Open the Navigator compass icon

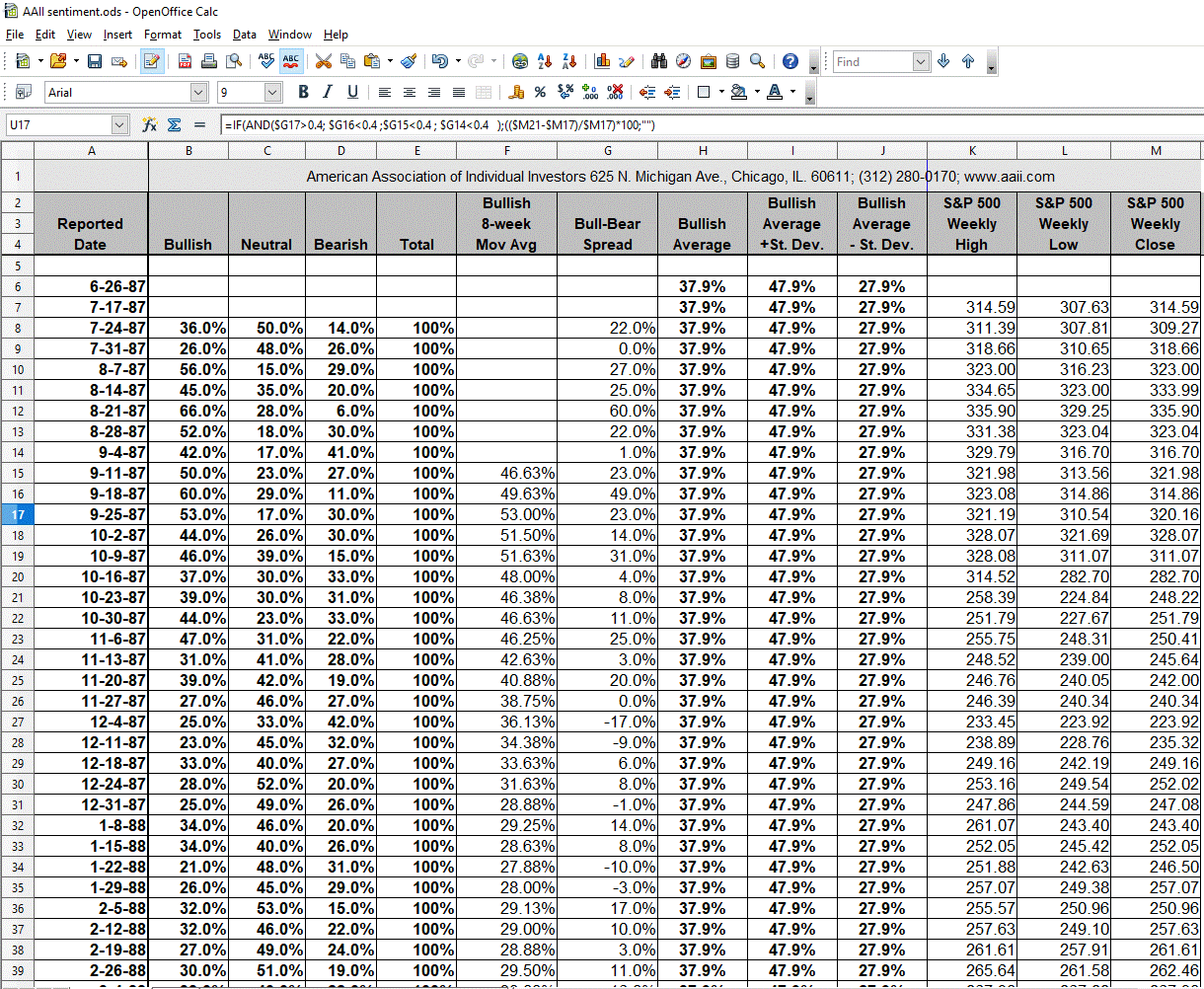tap(684, 61)
